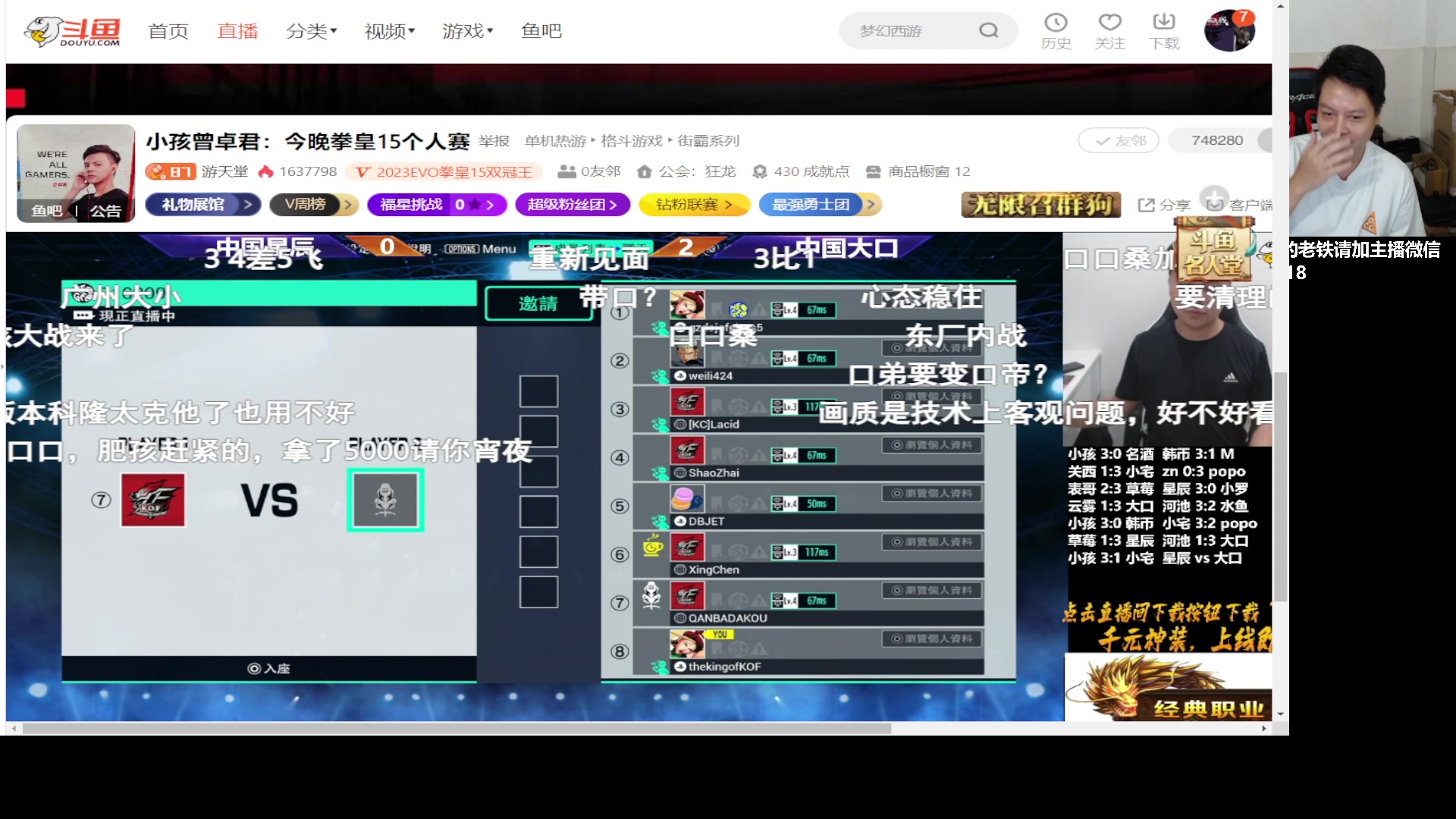Screen dimensions: 1456x819
Task: Click the search magnifier icon
Action: tap(988, 30)
